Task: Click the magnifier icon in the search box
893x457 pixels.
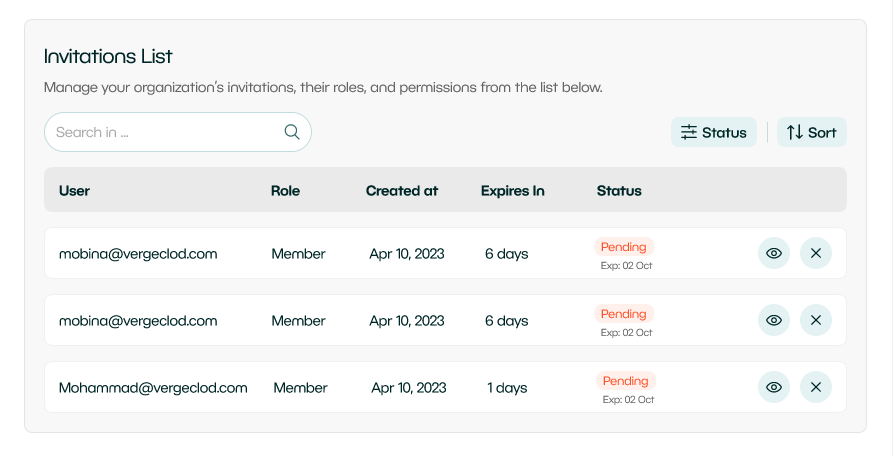Action: click(x=292, y=132)
